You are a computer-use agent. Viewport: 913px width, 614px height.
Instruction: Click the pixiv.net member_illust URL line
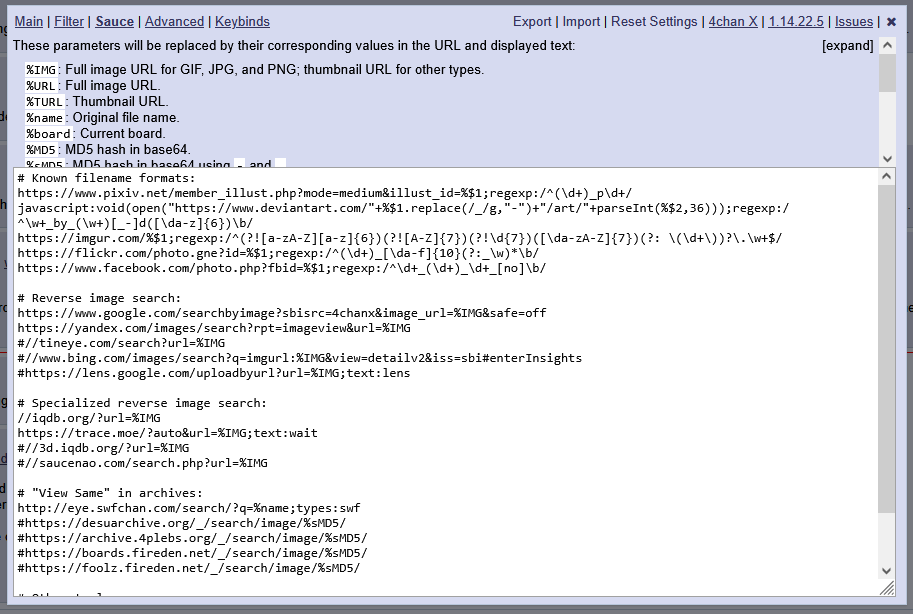(324, 193)
